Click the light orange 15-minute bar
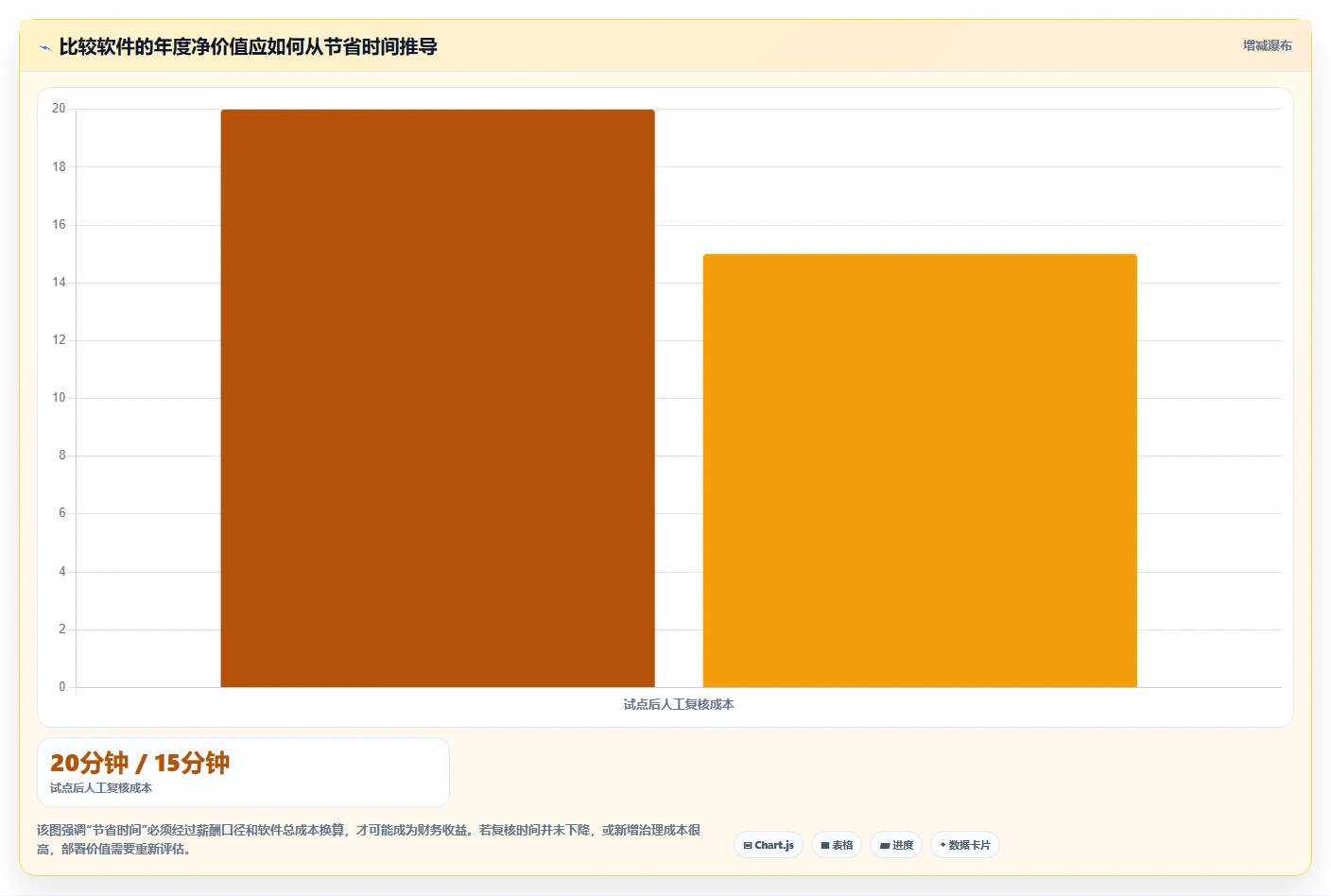Viewport: 1331px width, 896px height. [x=920, y=471]
